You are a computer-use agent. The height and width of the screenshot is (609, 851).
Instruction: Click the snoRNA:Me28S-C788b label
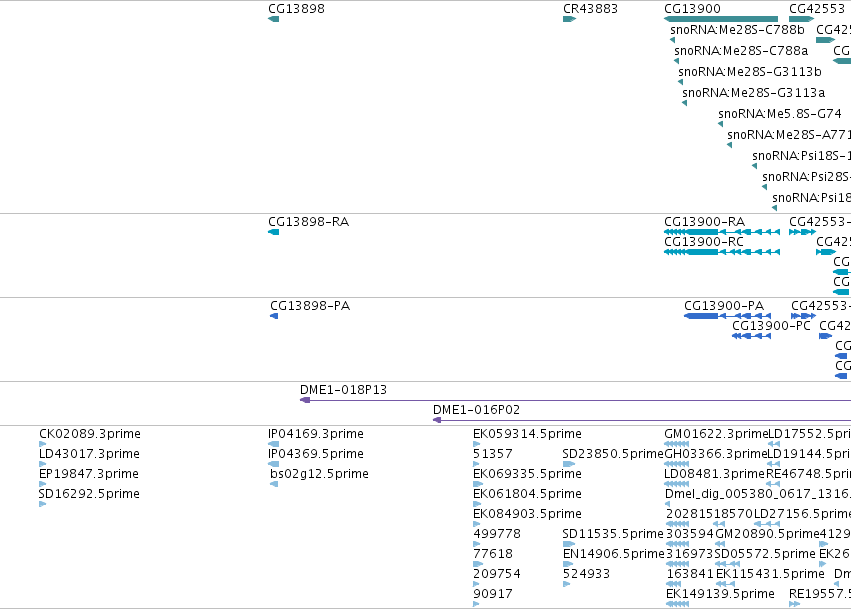pyautogui.click(x=737, y=29)
